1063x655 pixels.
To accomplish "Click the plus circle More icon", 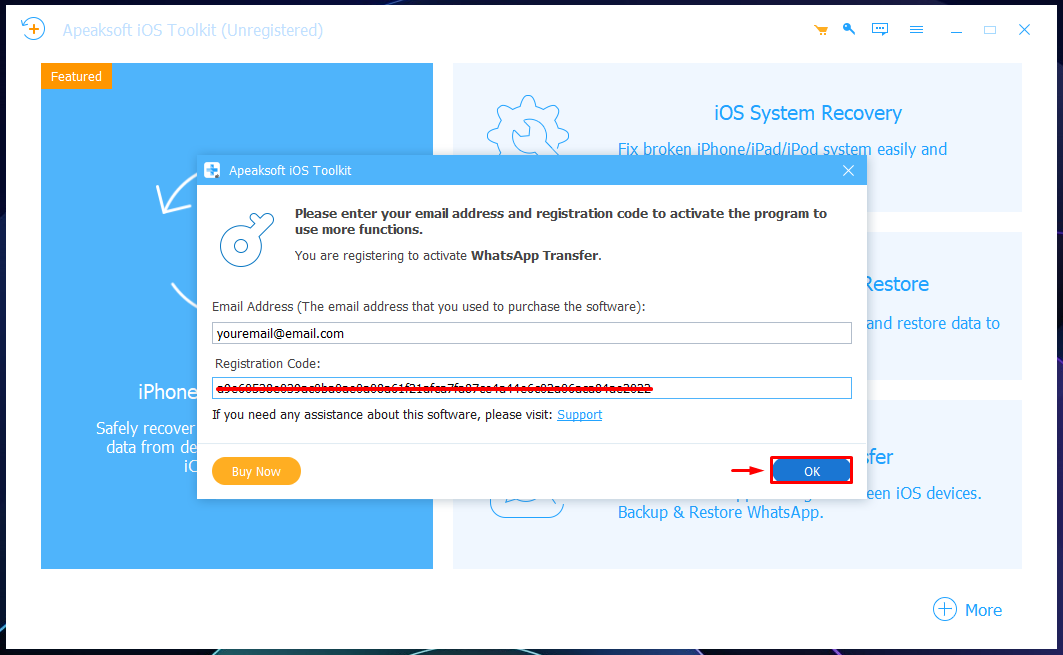I will [944, 609].
